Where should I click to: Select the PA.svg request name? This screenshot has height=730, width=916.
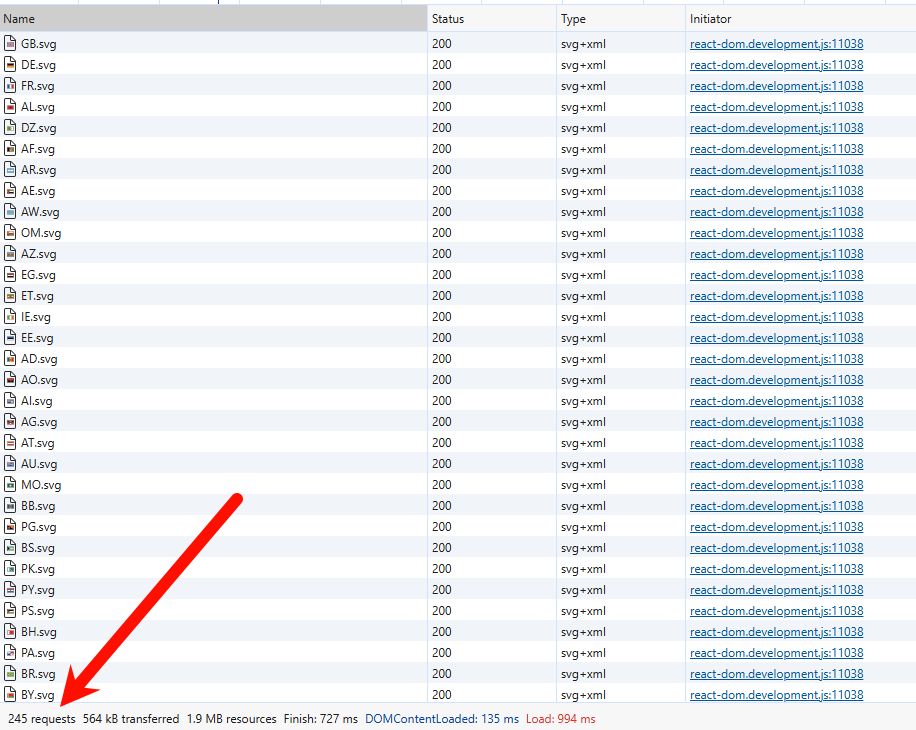click(x=38, y=653)
